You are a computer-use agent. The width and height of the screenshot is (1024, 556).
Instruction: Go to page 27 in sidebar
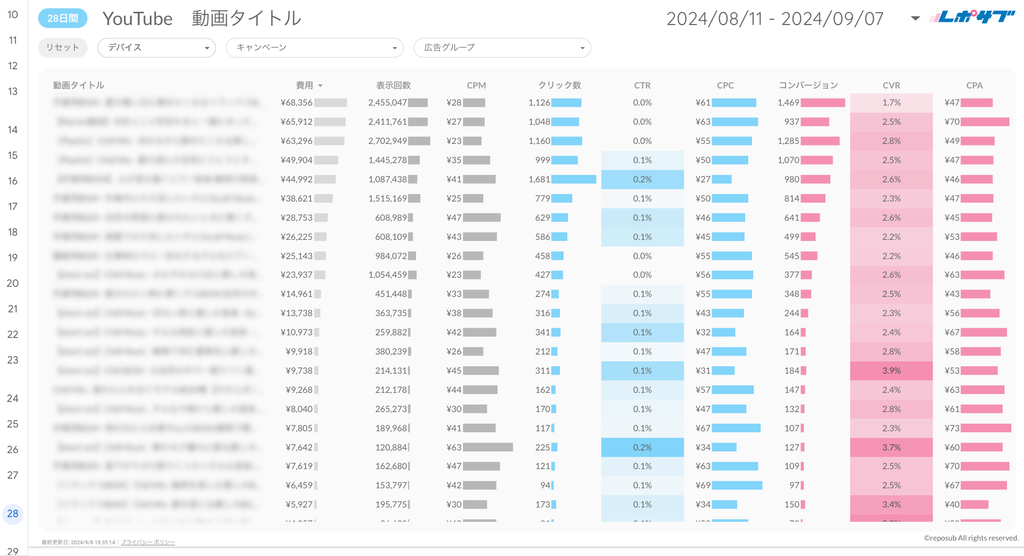point(13,475)
